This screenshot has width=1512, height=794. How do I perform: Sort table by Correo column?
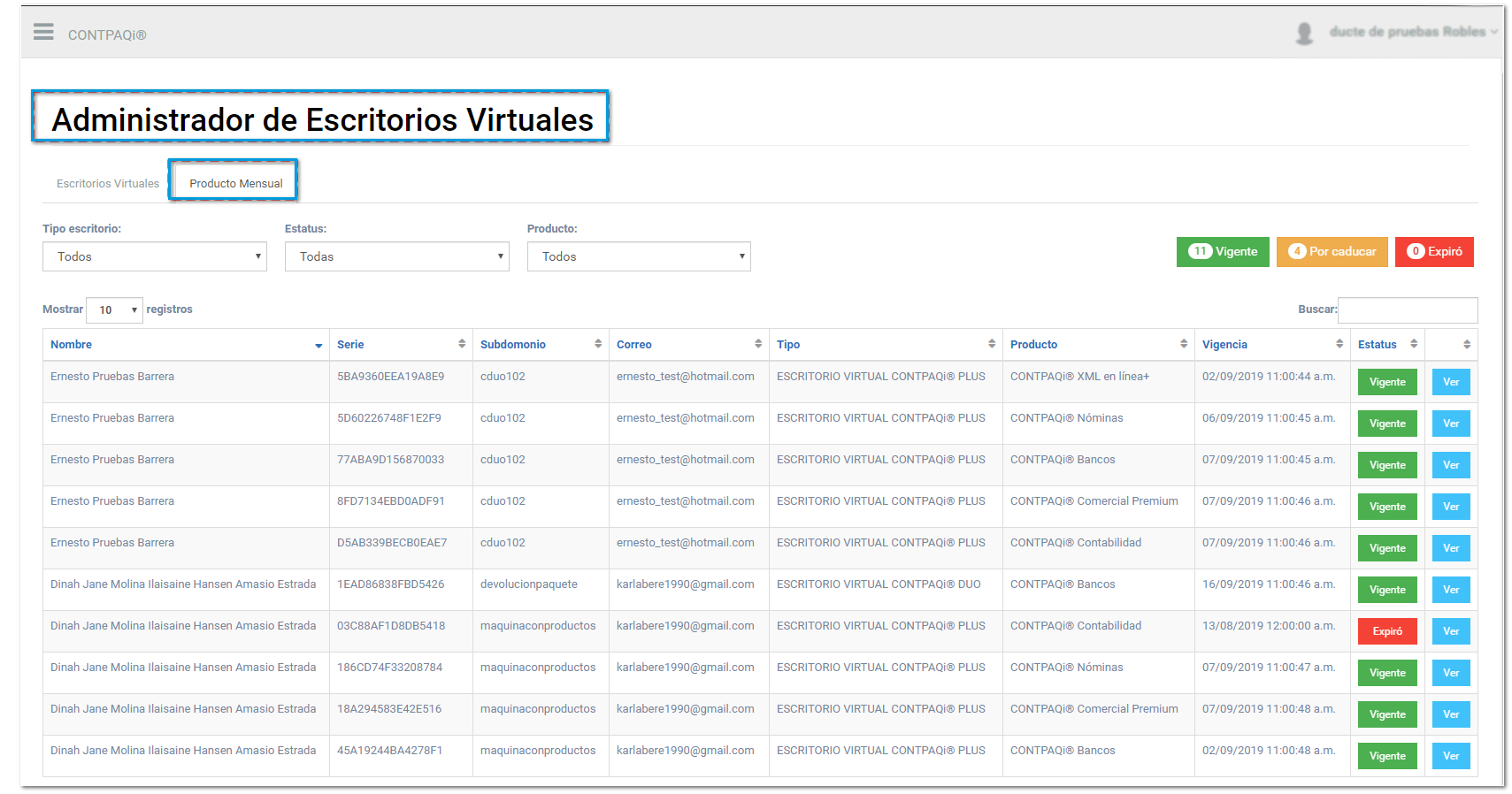coord(757,344)
